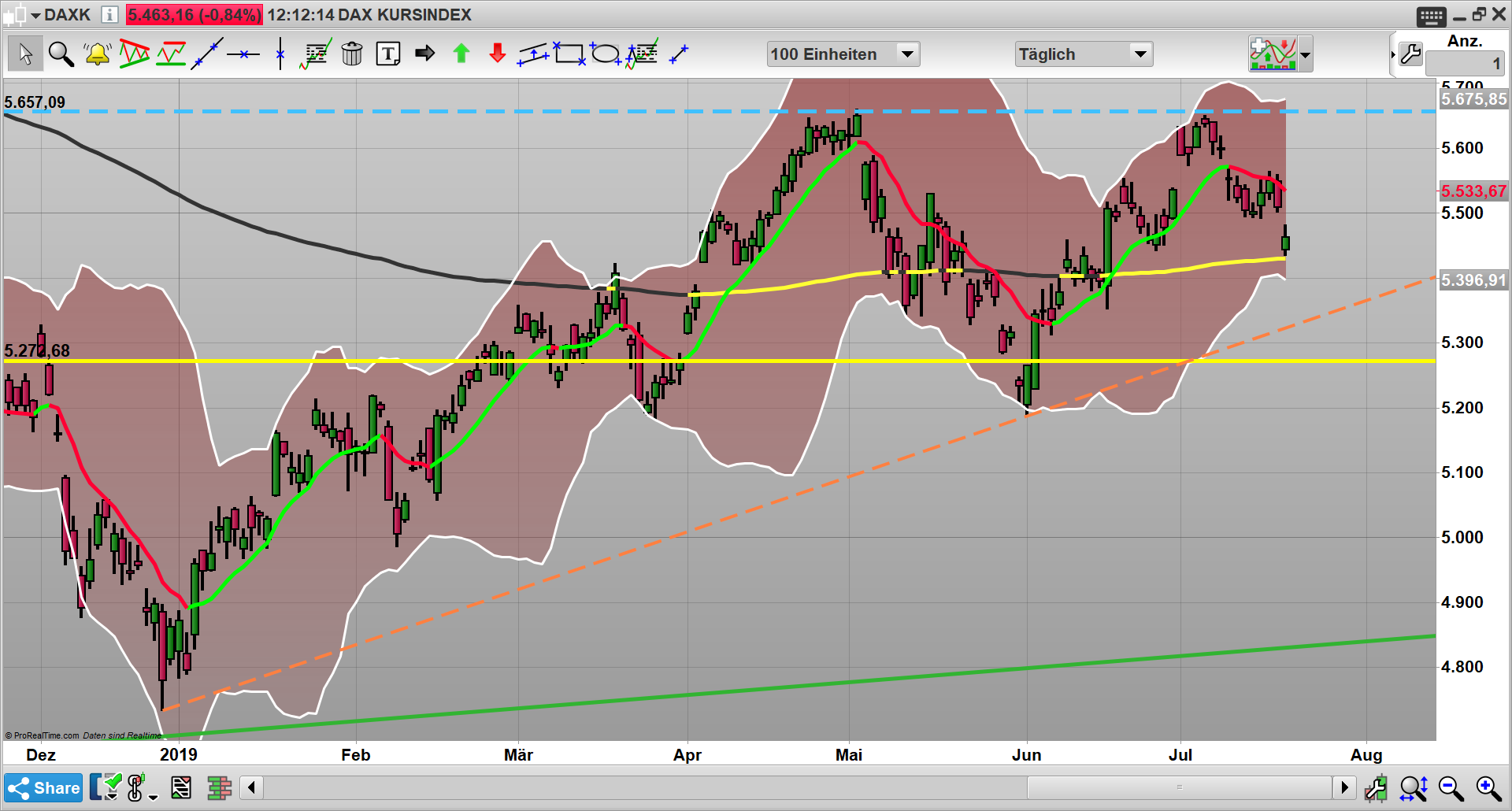Viewport: 1512px width, 811px height.
Task: Click the zoom with blue axis arrows icon
Action: [1414, 787]
